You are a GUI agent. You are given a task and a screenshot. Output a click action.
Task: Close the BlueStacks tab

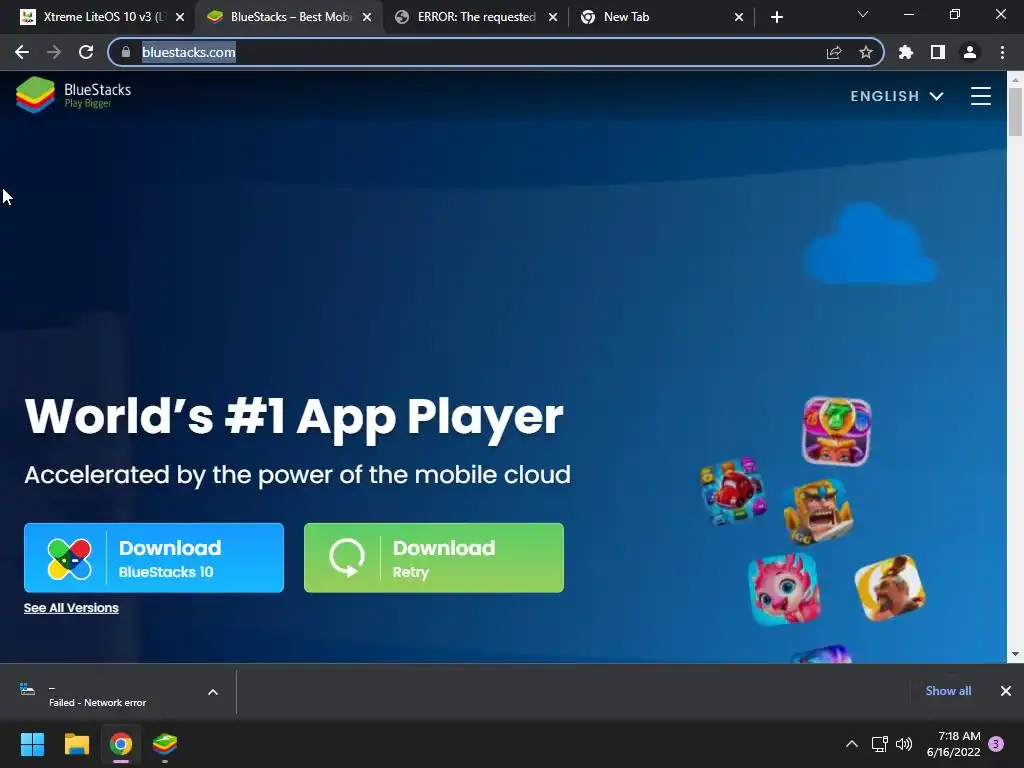tap(367, 17)
